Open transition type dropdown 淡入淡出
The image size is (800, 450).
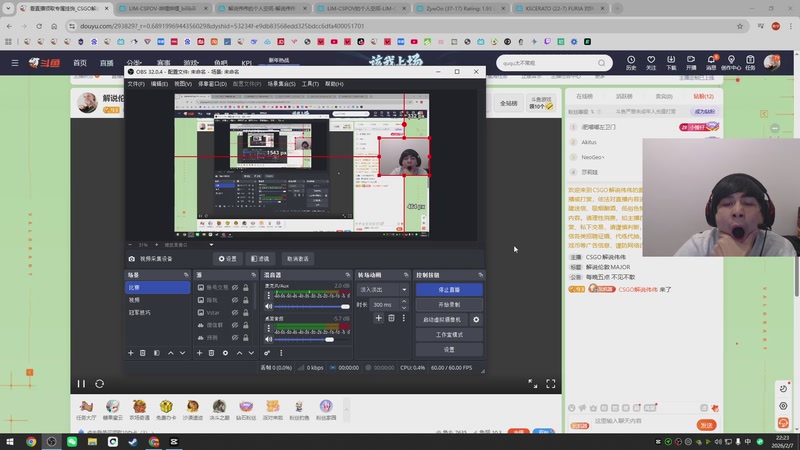pyautogui.click(x=383, y=290)
